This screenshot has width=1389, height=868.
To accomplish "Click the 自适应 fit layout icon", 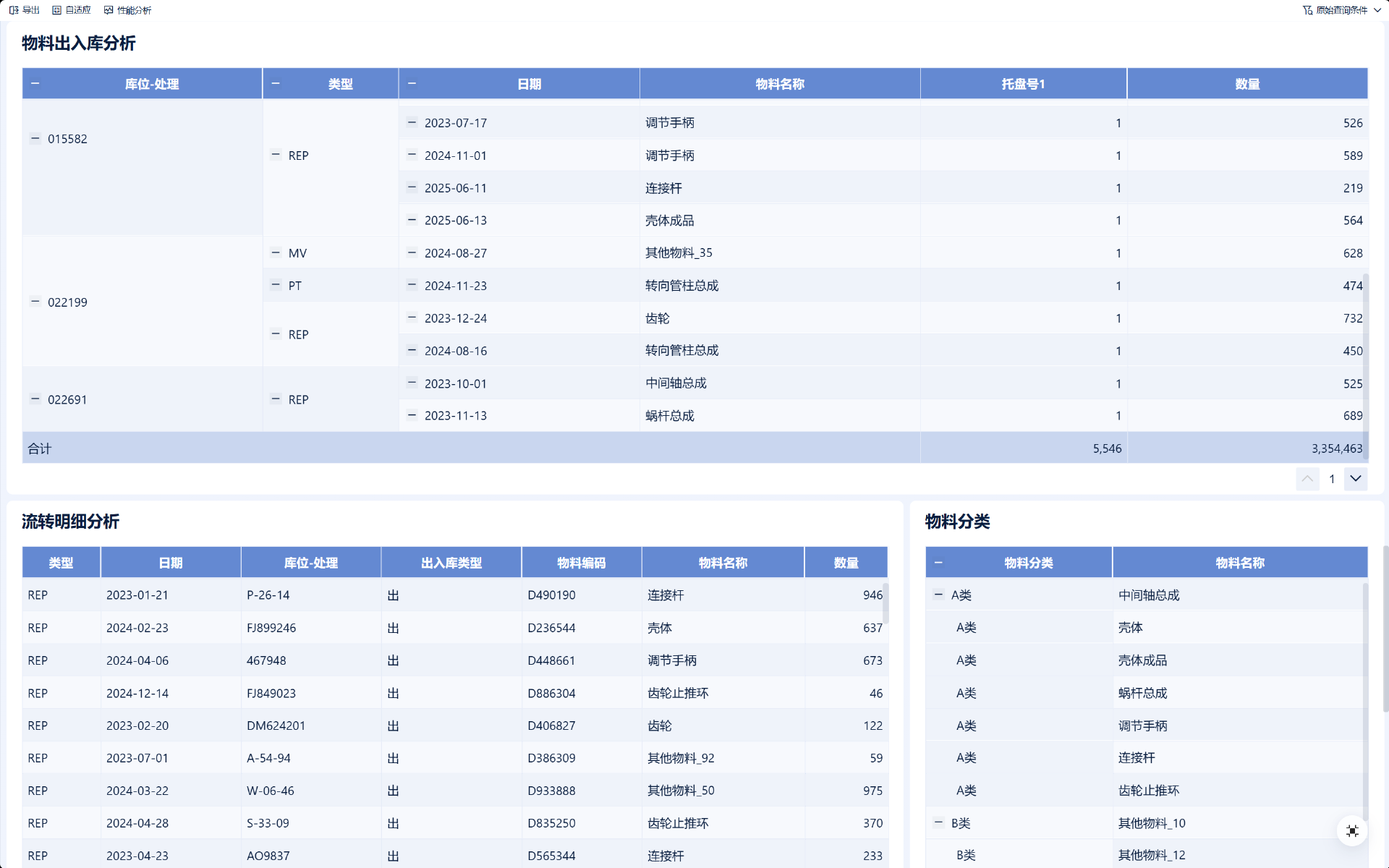I will point(57,10).
